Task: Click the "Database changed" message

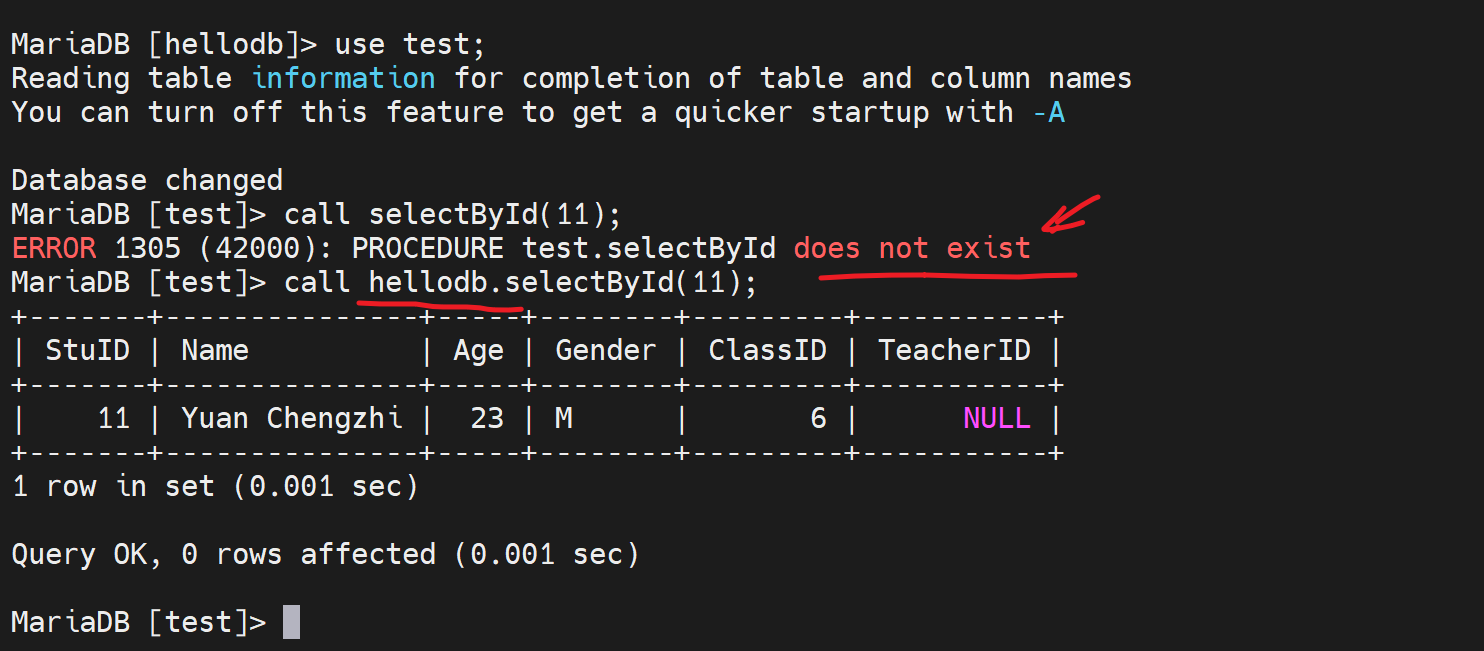Action: coord(147,180)
